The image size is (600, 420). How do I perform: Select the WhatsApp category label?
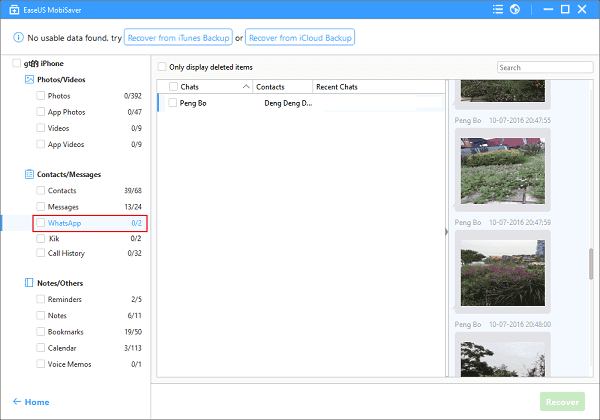(64, 223)
